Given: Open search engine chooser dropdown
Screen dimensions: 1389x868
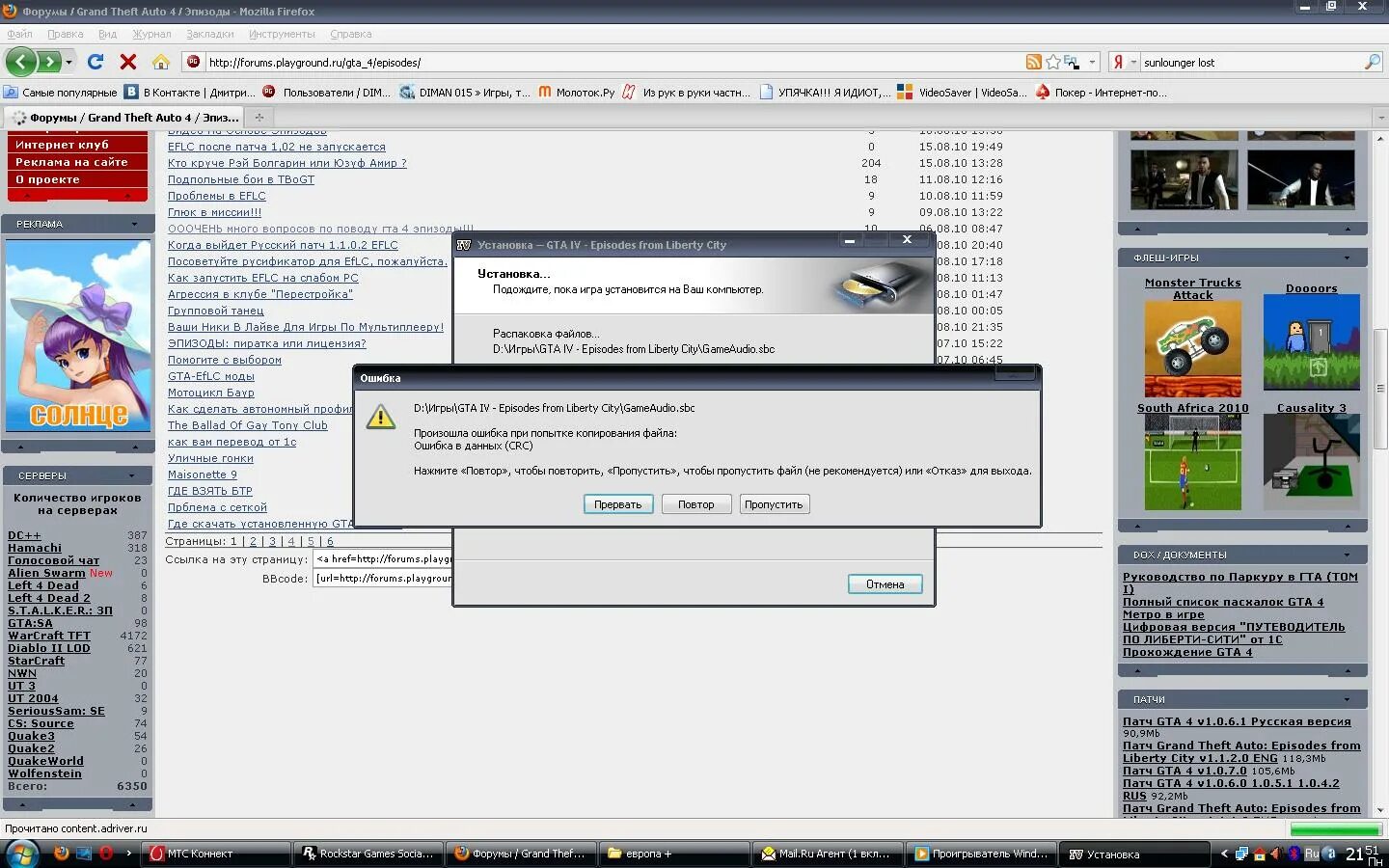Looking at the screenshot, I should (x=1133, y=62).
